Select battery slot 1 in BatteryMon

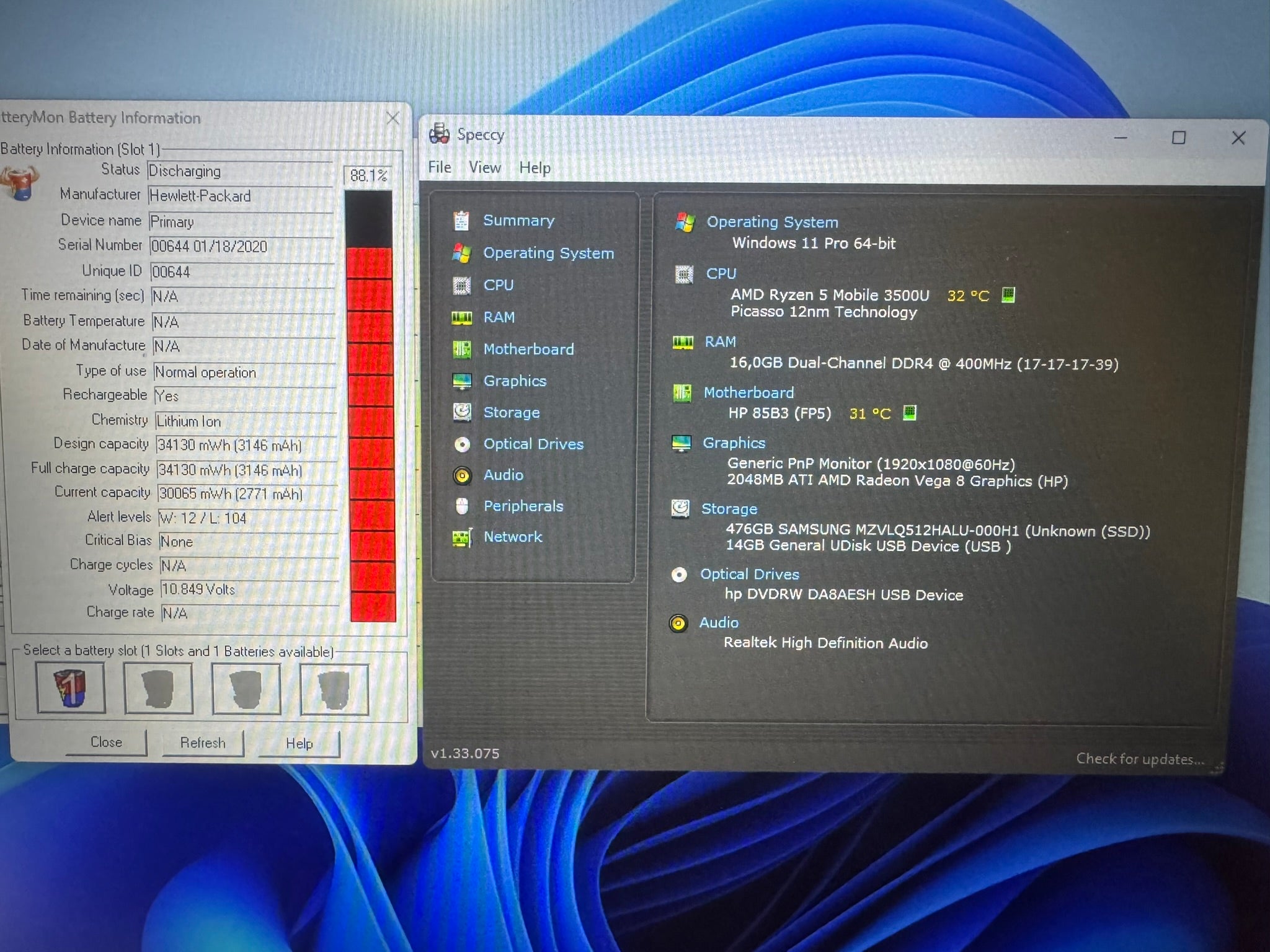click(70, 687)
